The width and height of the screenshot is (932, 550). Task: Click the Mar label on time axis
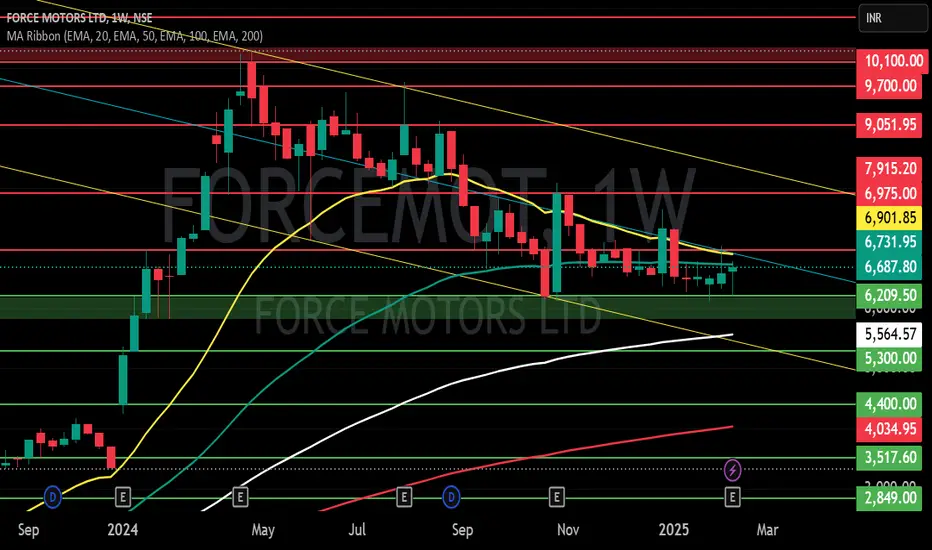point(767,529)
